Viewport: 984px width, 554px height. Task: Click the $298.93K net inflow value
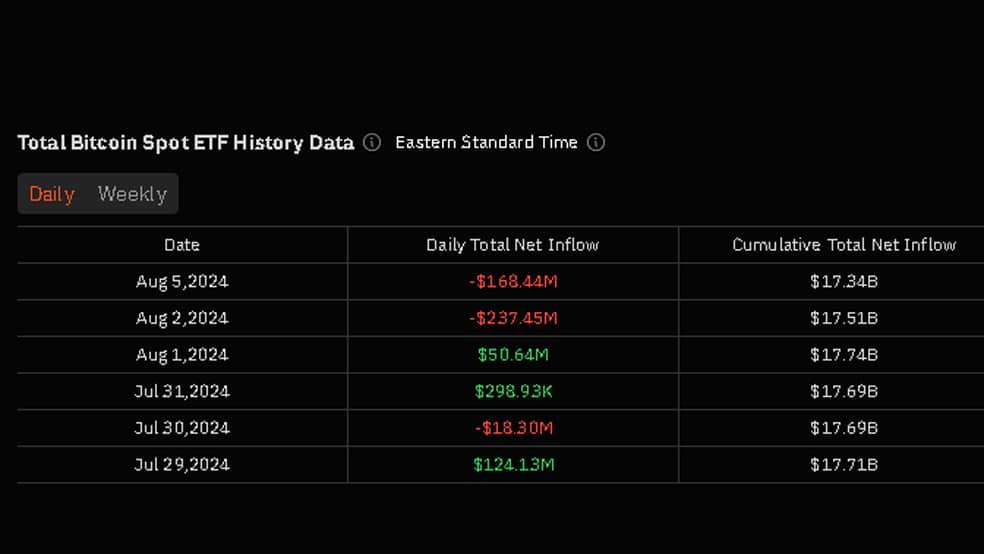513,392
